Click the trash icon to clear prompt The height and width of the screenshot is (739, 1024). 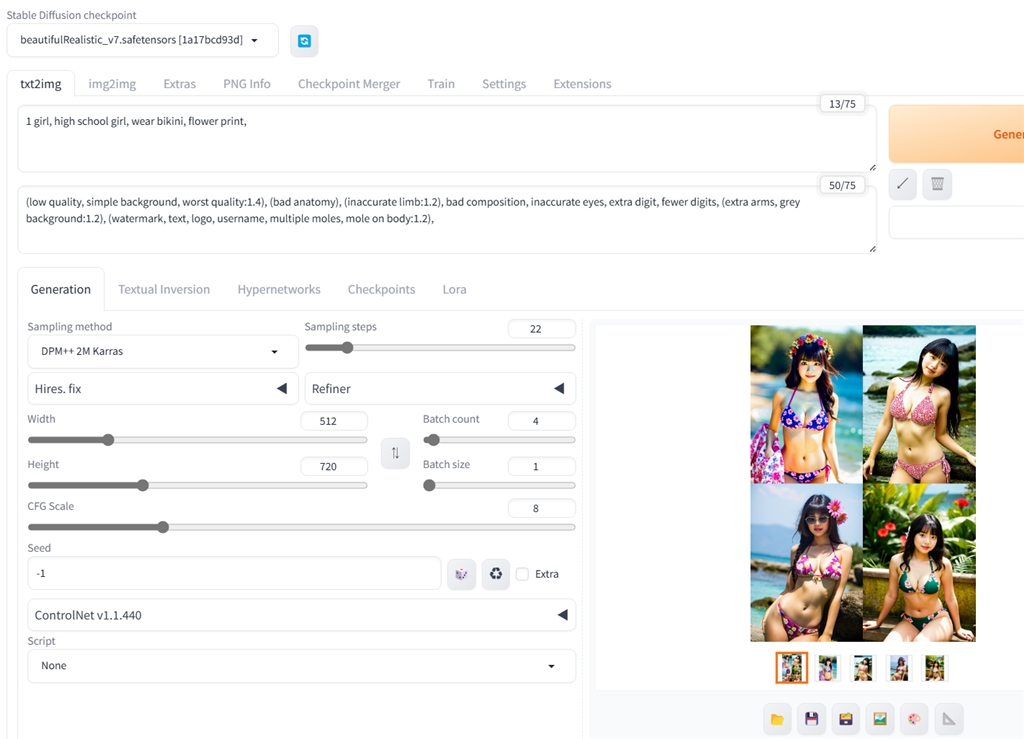(x=937, y=184)
